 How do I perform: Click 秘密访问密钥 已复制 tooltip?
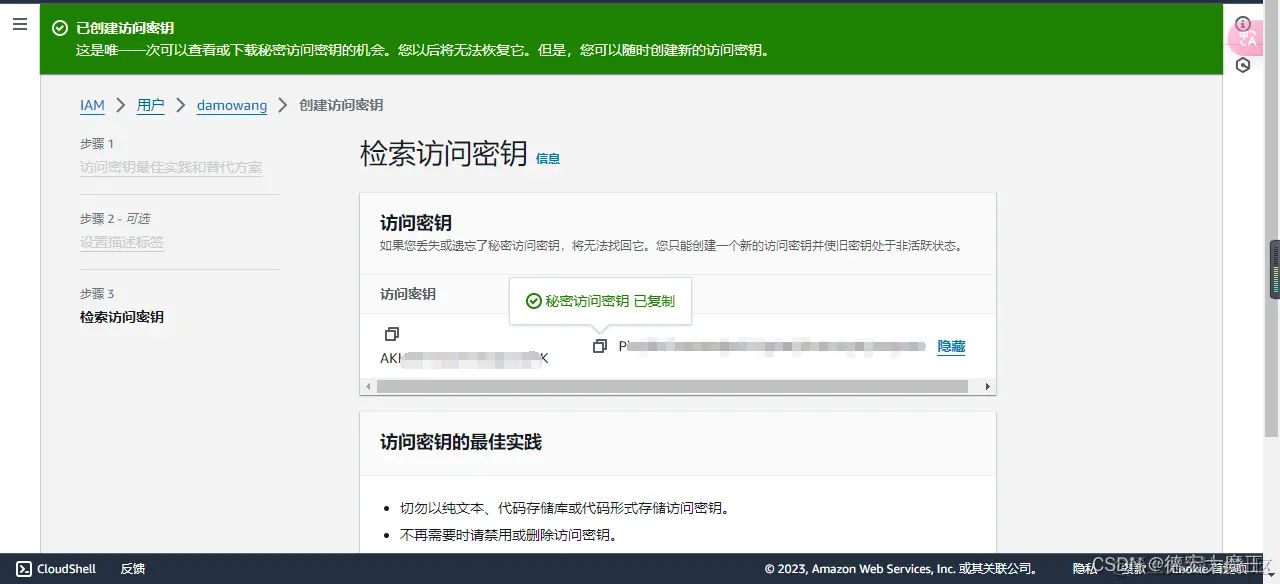(600, 301)
